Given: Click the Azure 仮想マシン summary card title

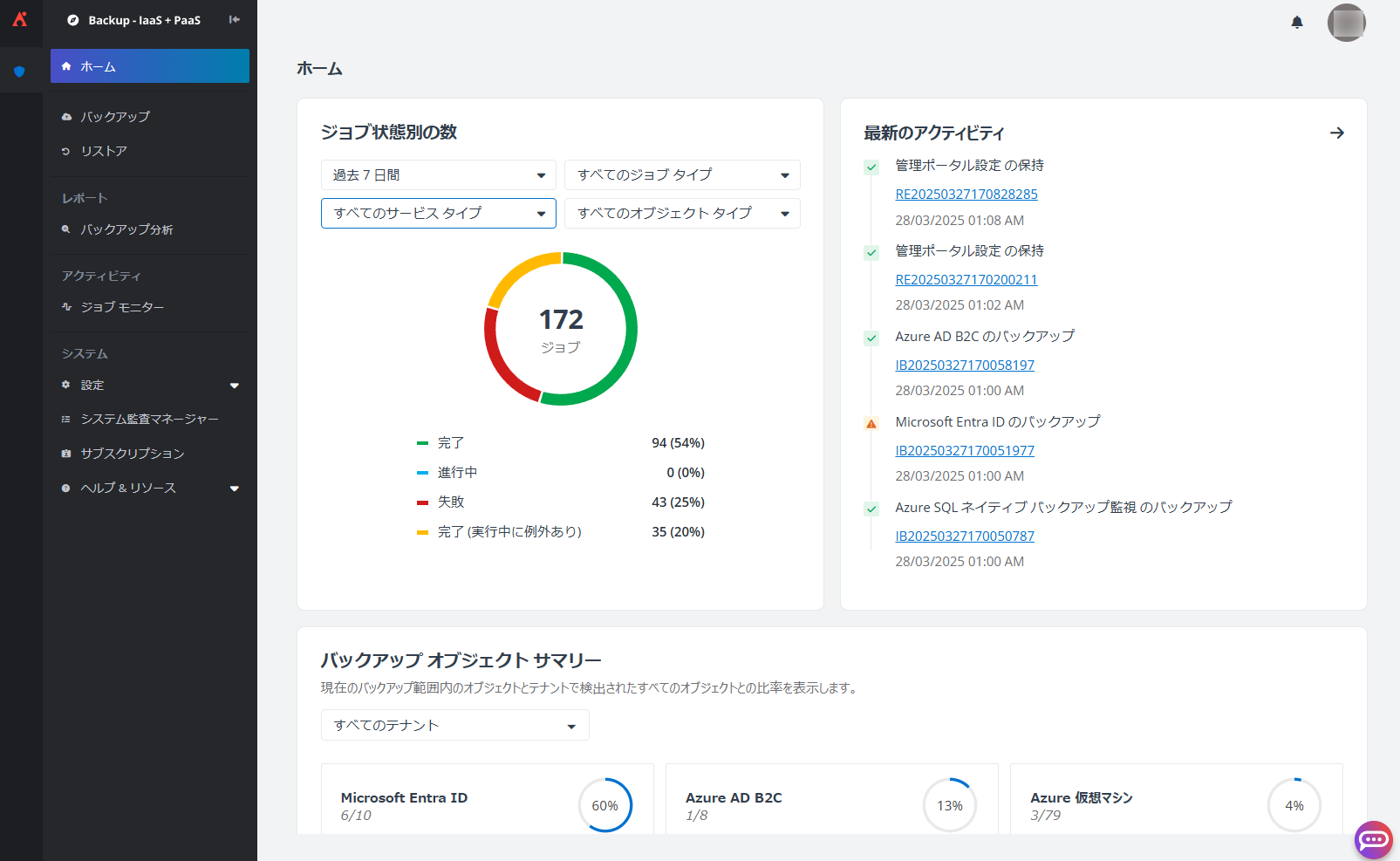Looking at the screenshot, I should (1082, 798).
